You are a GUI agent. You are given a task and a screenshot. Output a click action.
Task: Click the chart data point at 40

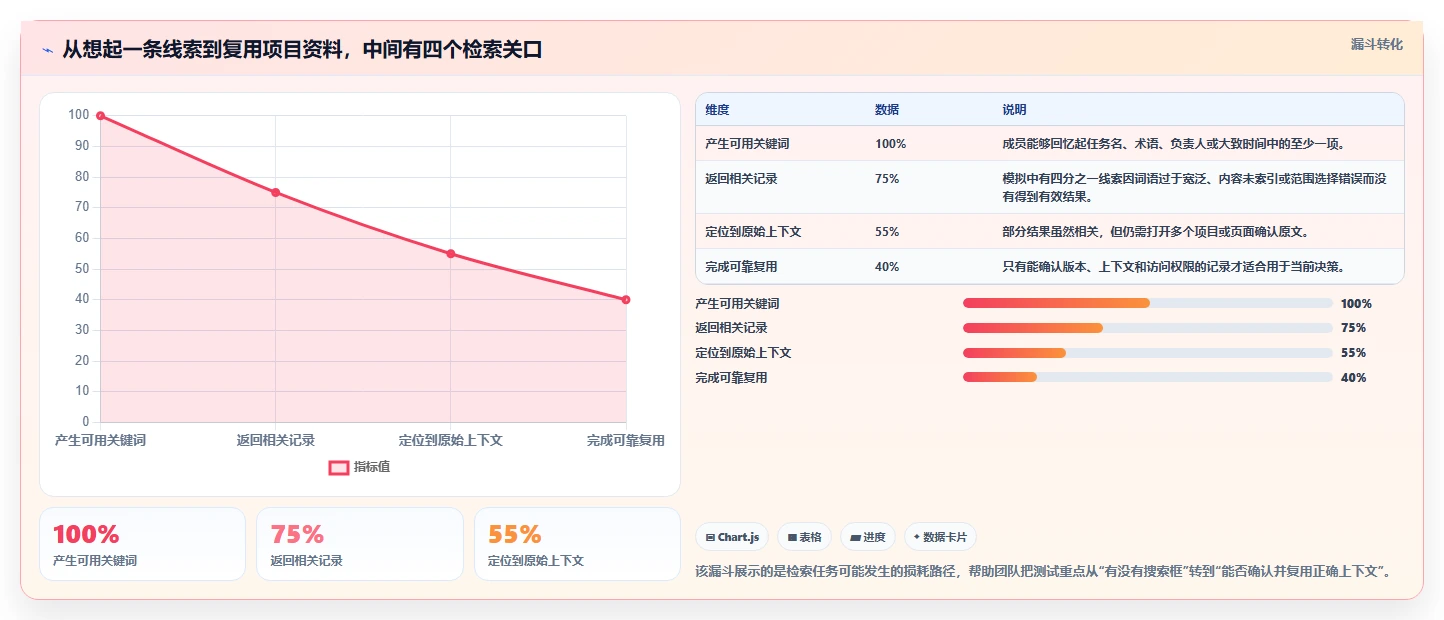[626, 300]
